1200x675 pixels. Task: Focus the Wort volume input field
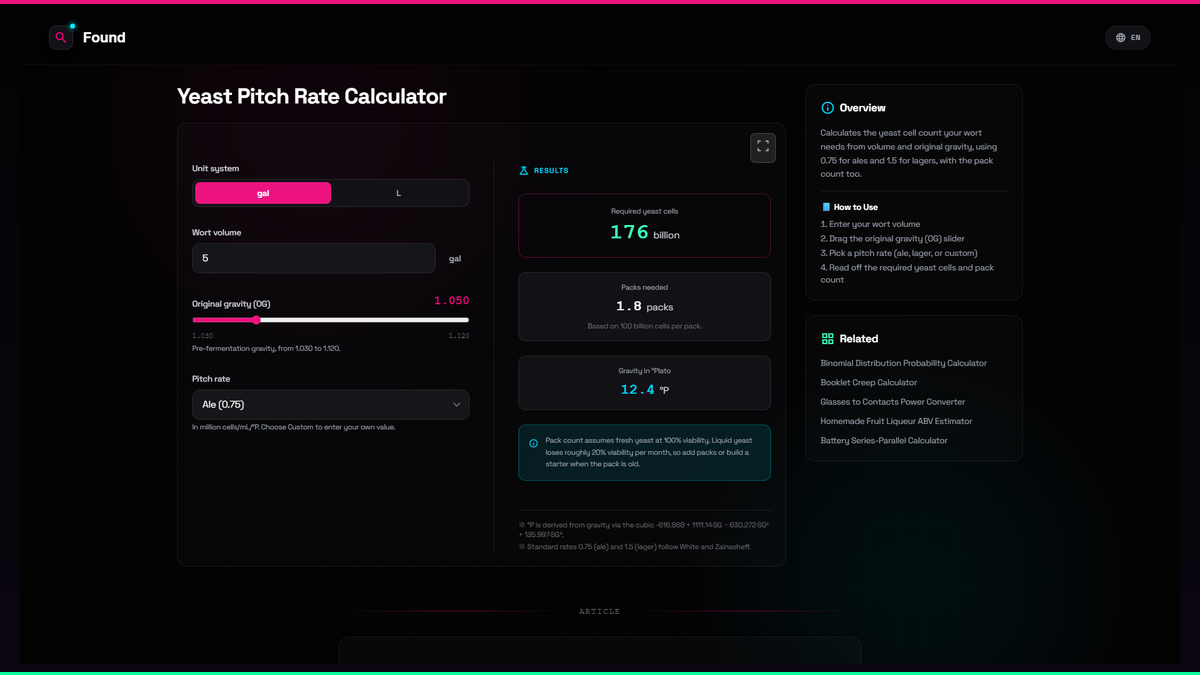314,258
